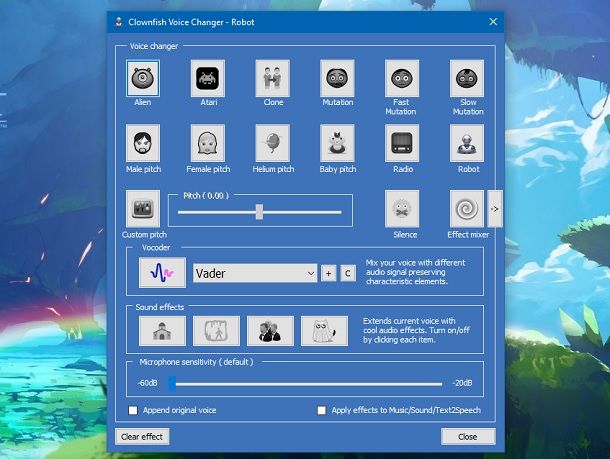This screenshot has width=610, height=459.
Task: Activate the Mutation voice effect
Action: click(x=337, y=78)
